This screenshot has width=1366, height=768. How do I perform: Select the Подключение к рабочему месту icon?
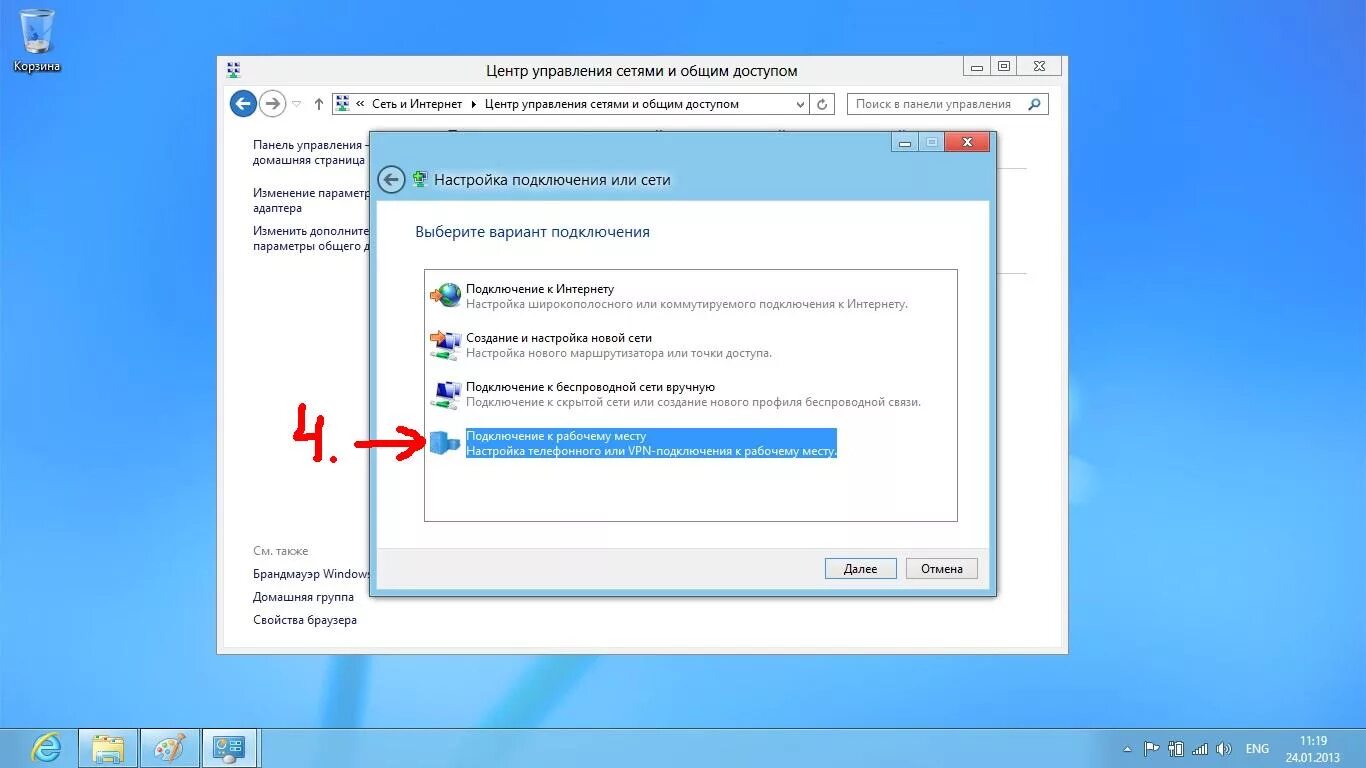point(445,444)
